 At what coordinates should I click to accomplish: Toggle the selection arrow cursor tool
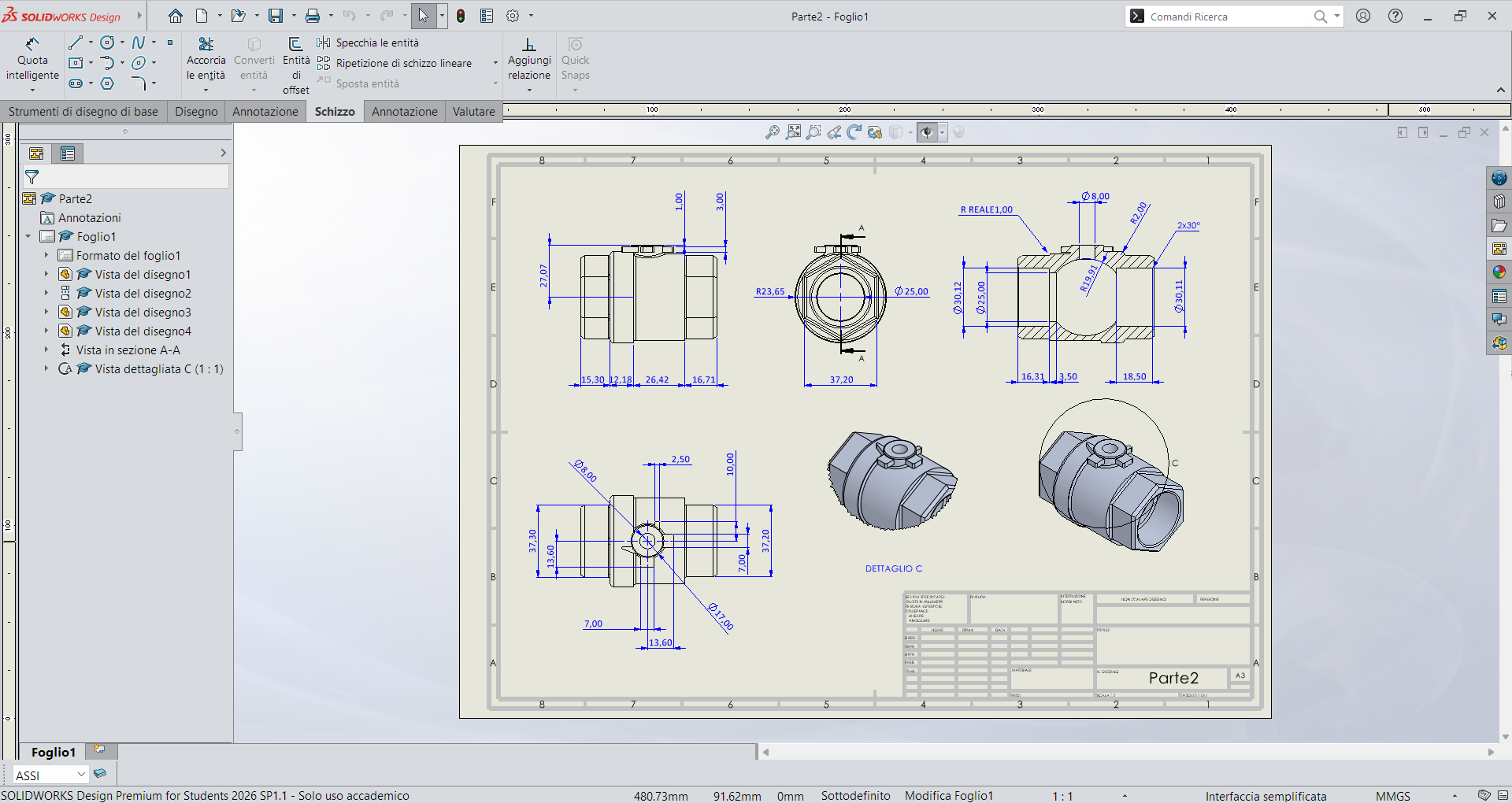click(424, 16)
